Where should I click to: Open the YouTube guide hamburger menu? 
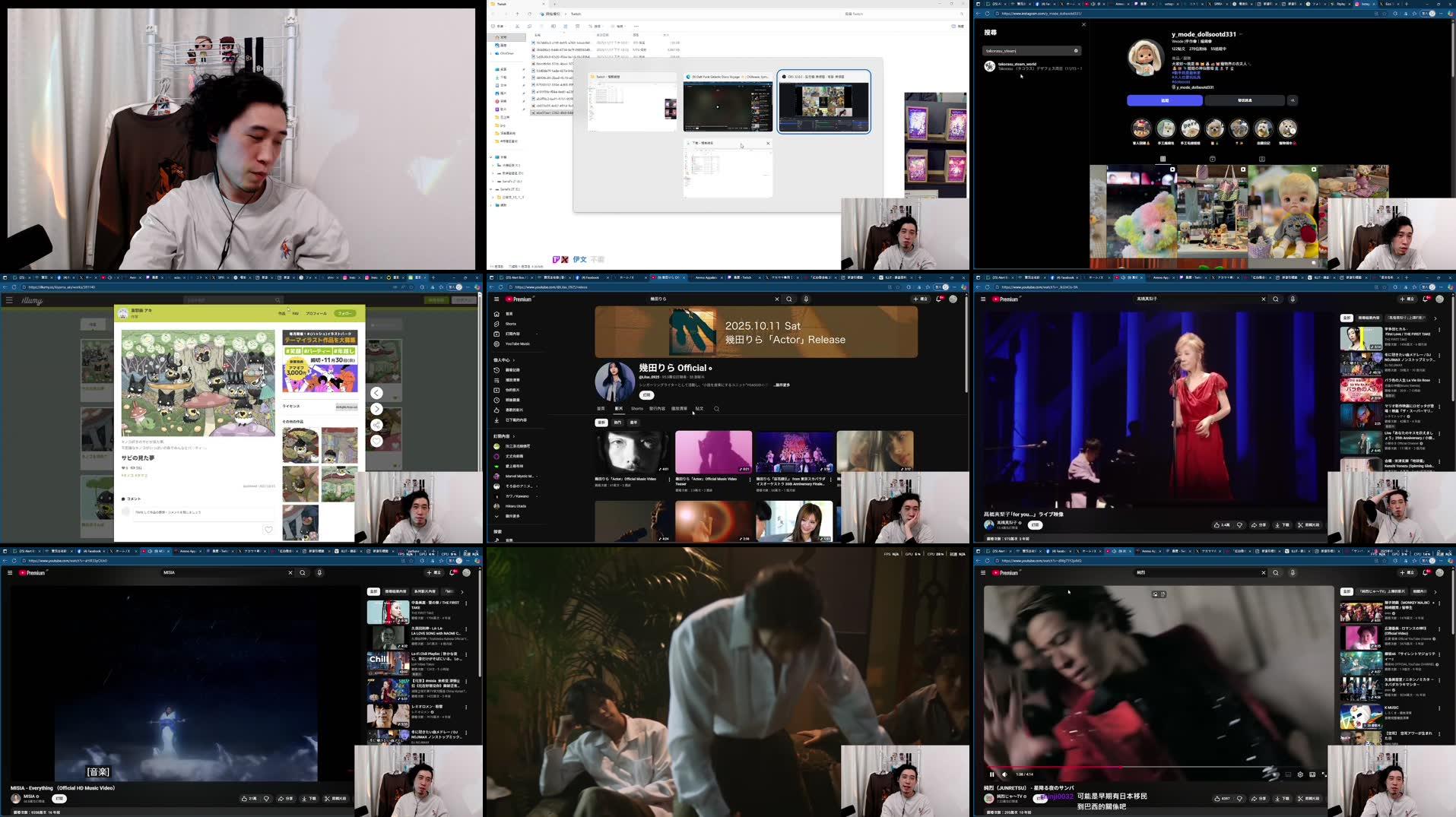[x=496, y=299]
